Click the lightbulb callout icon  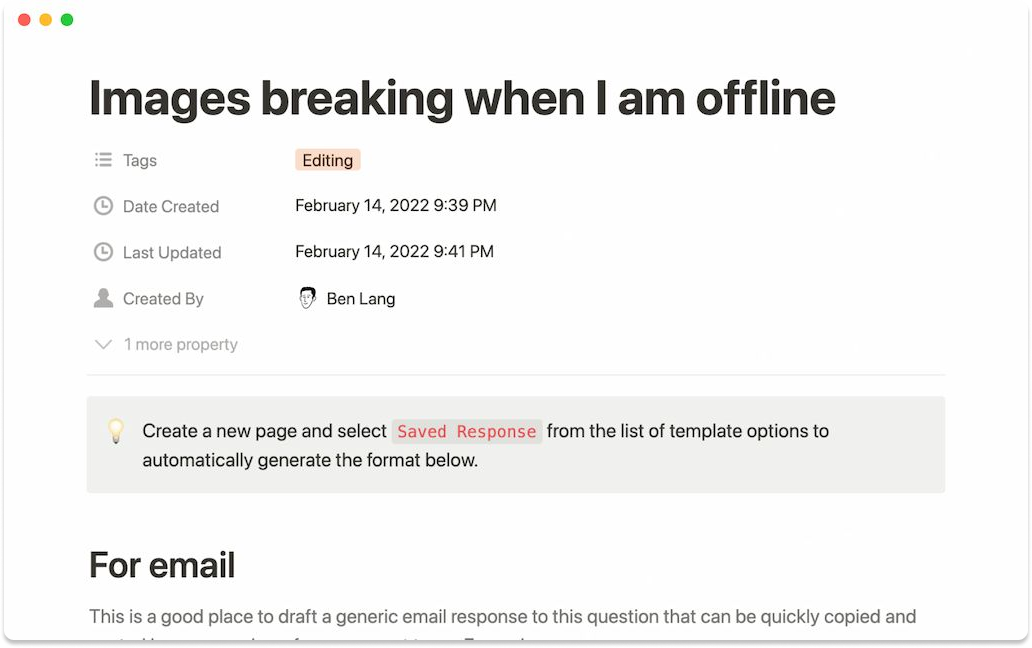pyautogui.click(x=116, y=432)
